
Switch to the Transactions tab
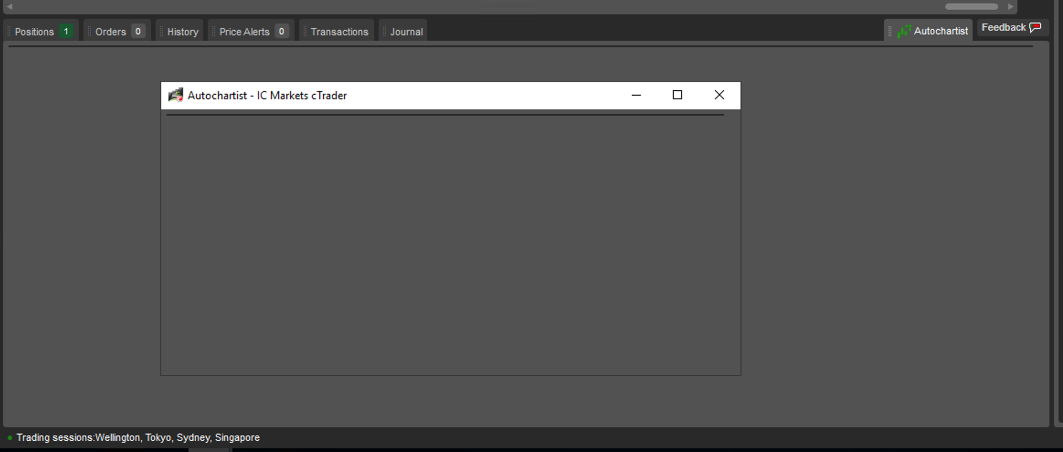click(x=337, y=31)
